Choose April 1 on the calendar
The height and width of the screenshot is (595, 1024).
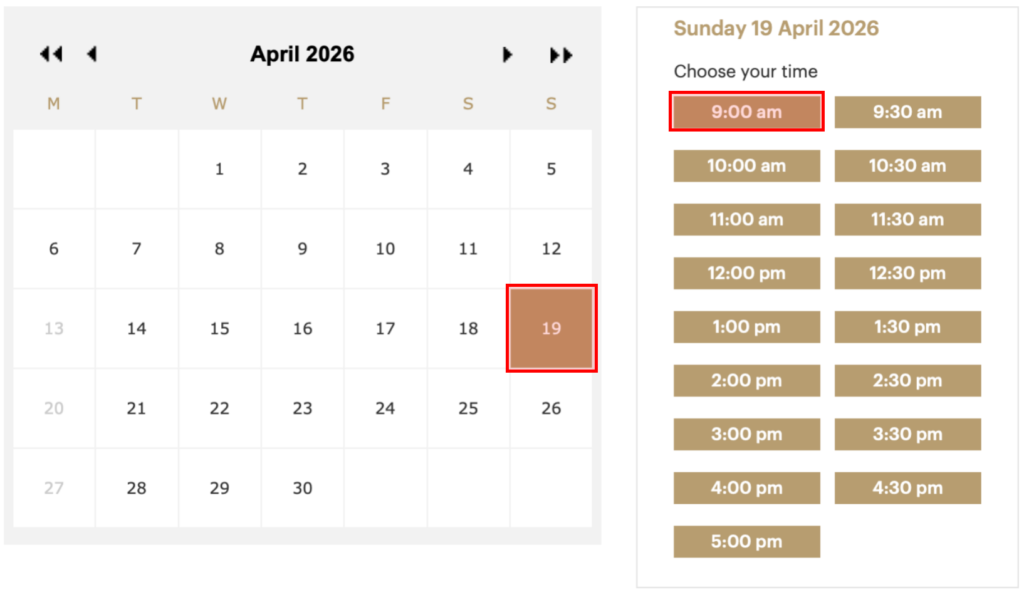coord(220,169)
